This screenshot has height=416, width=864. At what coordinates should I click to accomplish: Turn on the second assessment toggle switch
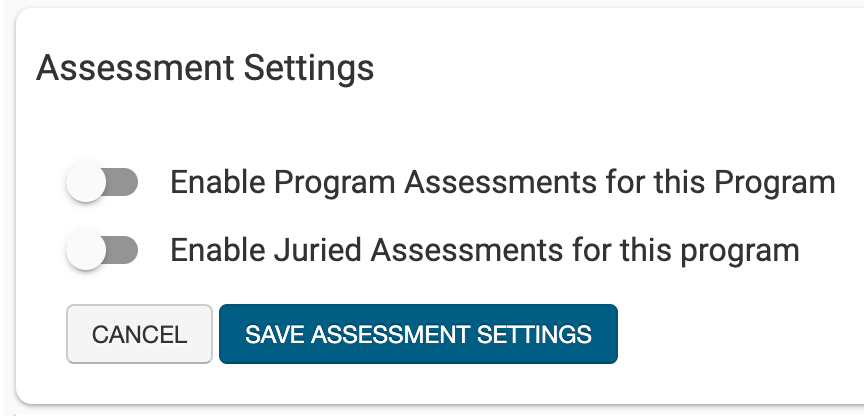tap(101, 249)
